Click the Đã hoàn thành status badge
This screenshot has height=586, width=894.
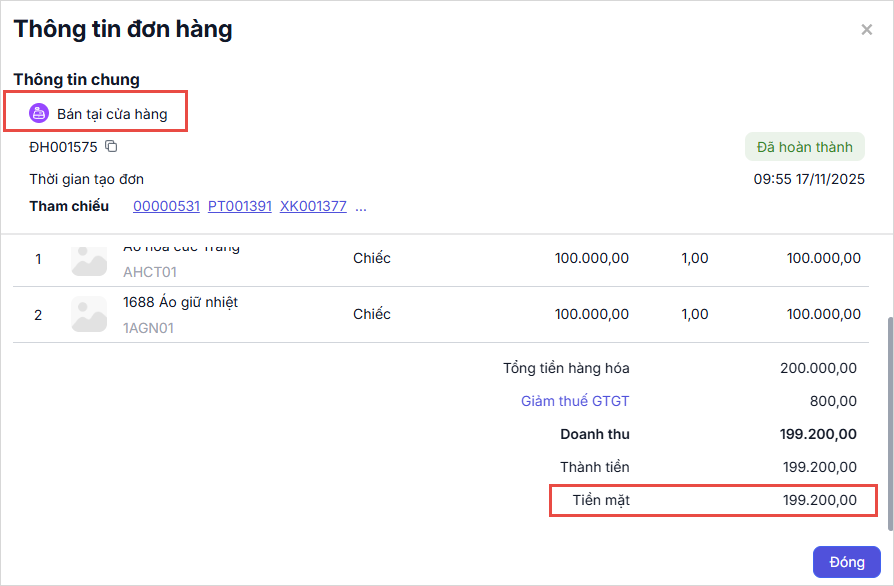[x=804, y=147]
